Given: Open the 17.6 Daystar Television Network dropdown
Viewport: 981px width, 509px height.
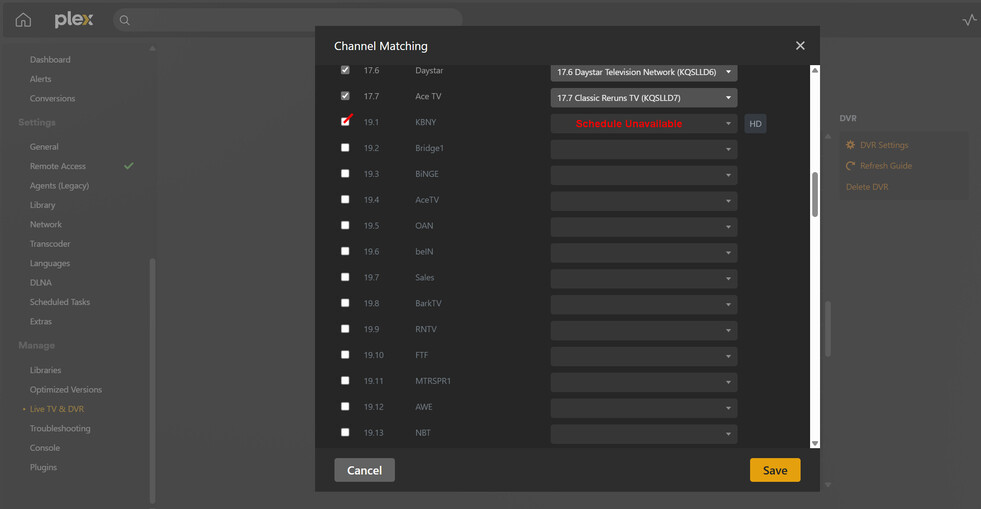Looking at the screenshot, I should tap(644, 72).
